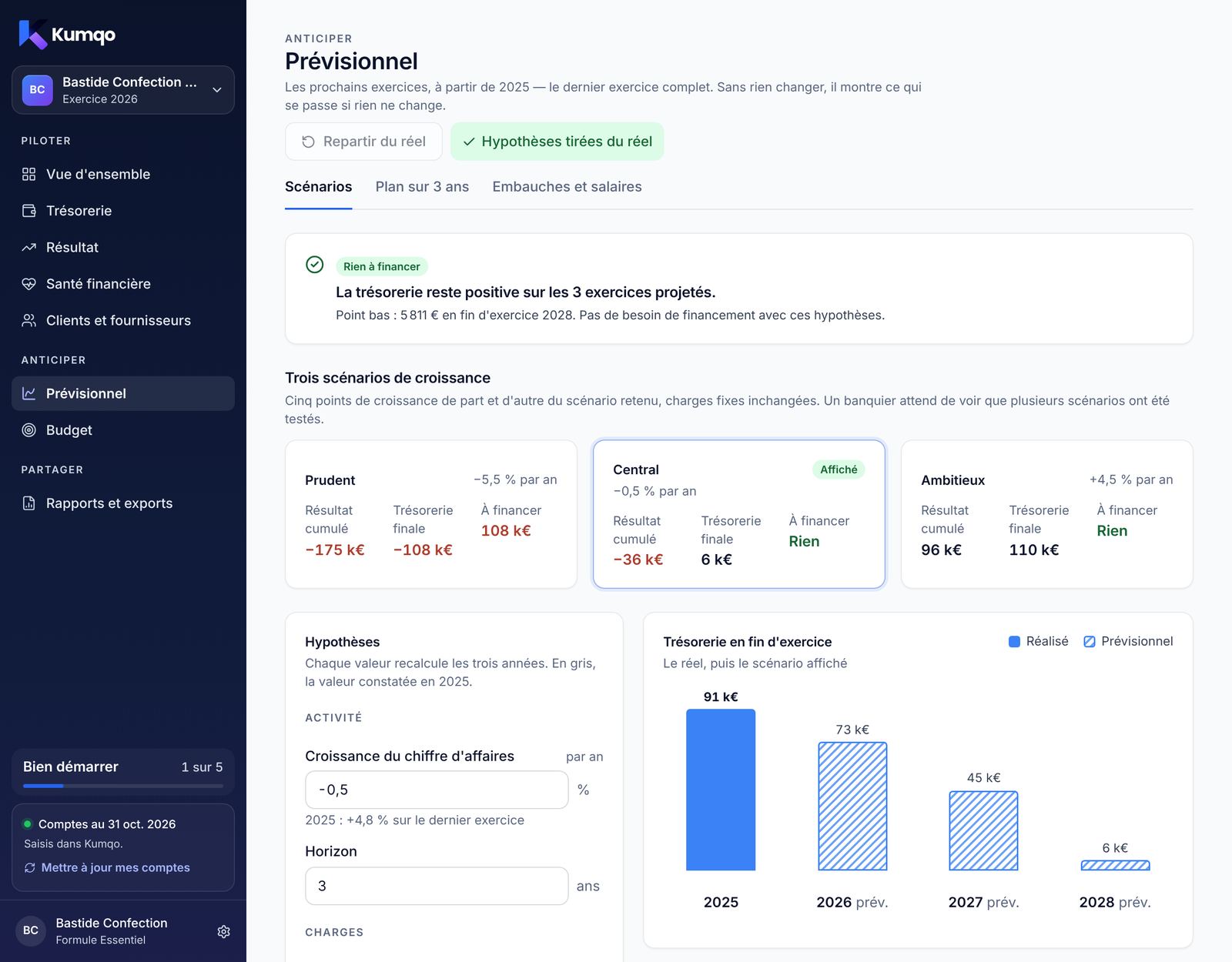Click the Clients et fournisseurs people icon
Image resolution: width=1232 pixels, height=962 pixels.
[28, 320]
